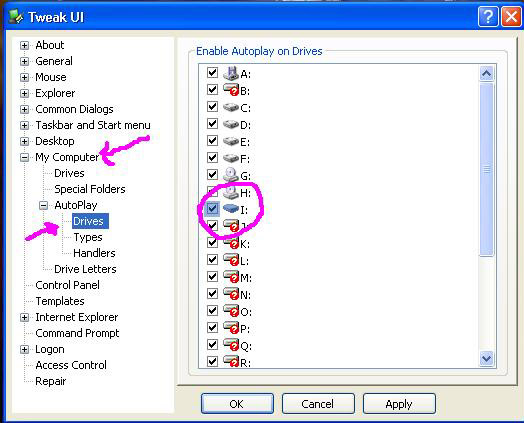524x423 pixels.
Task: Select Special Folders in tree
Action: tap(90, 189)
